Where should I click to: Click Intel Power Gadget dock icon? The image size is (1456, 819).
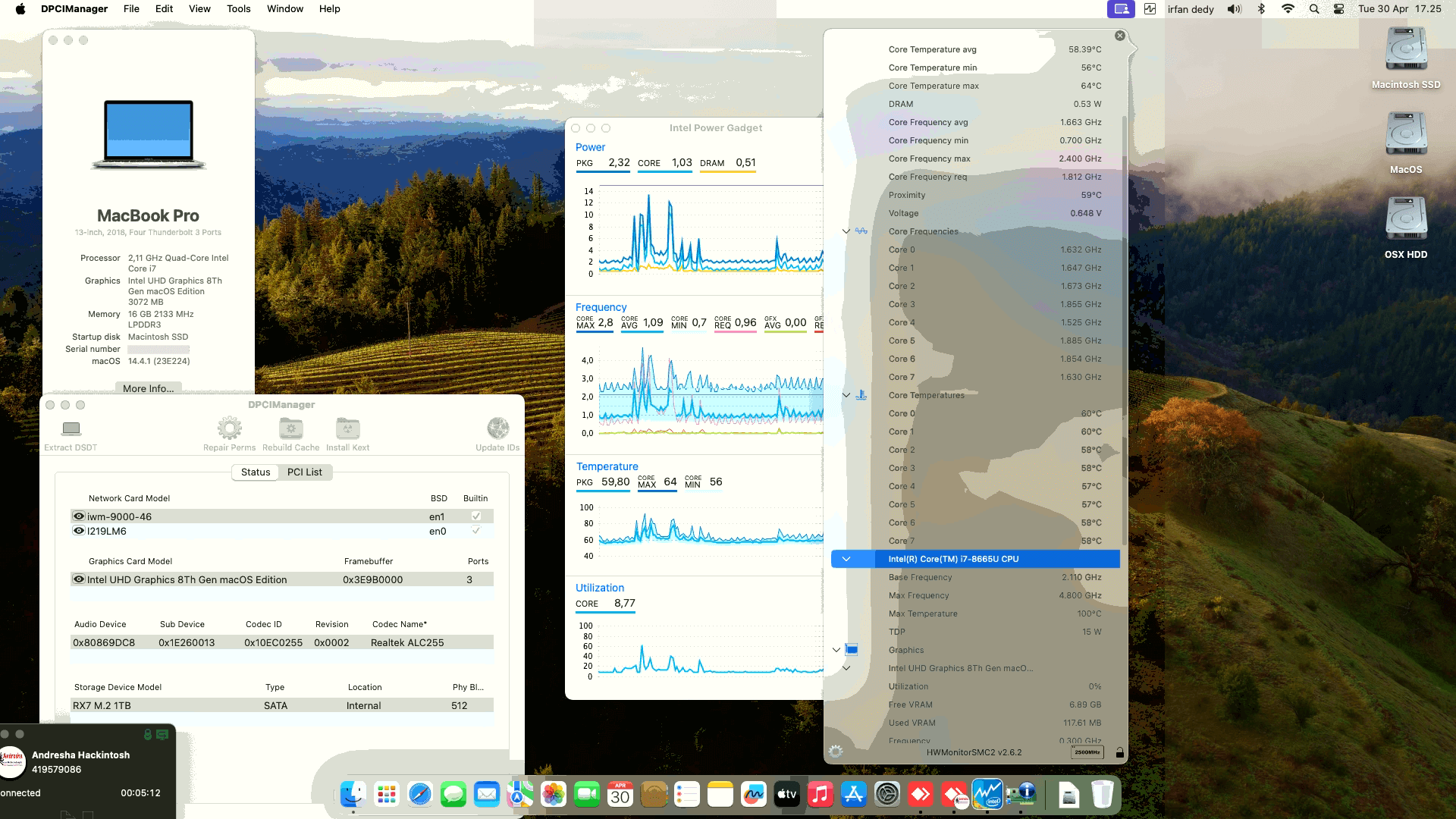point(987,794)
